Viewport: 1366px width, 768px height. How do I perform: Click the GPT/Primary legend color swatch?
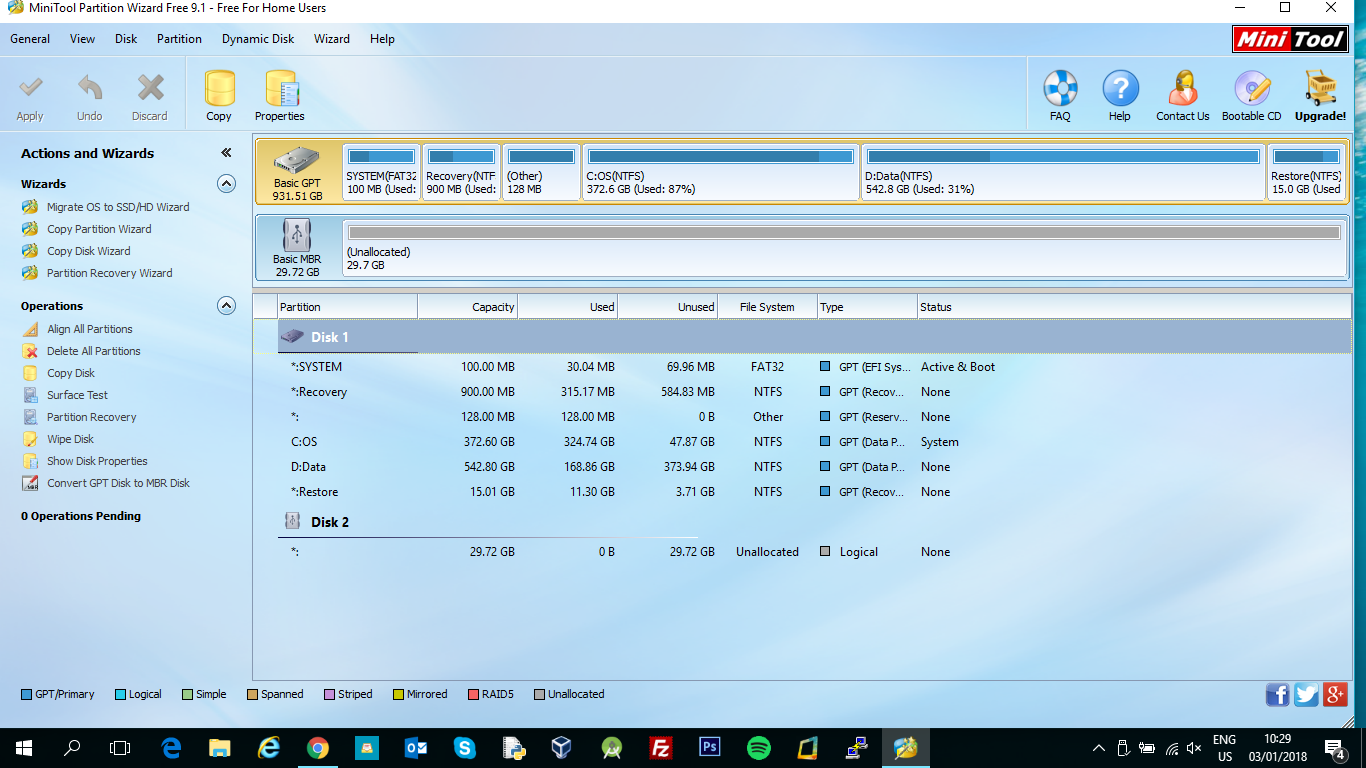click(x=26, y=694)
